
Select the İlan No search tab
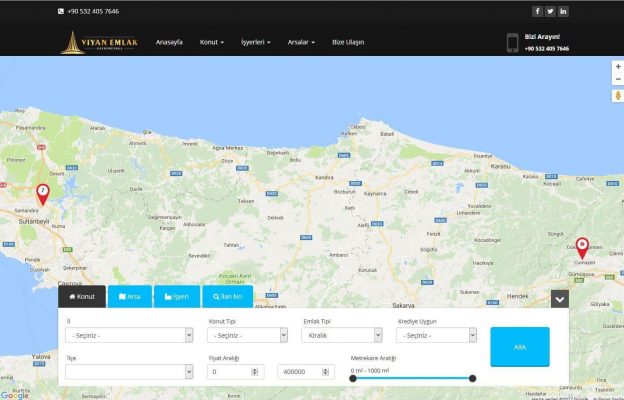(227, 297)
